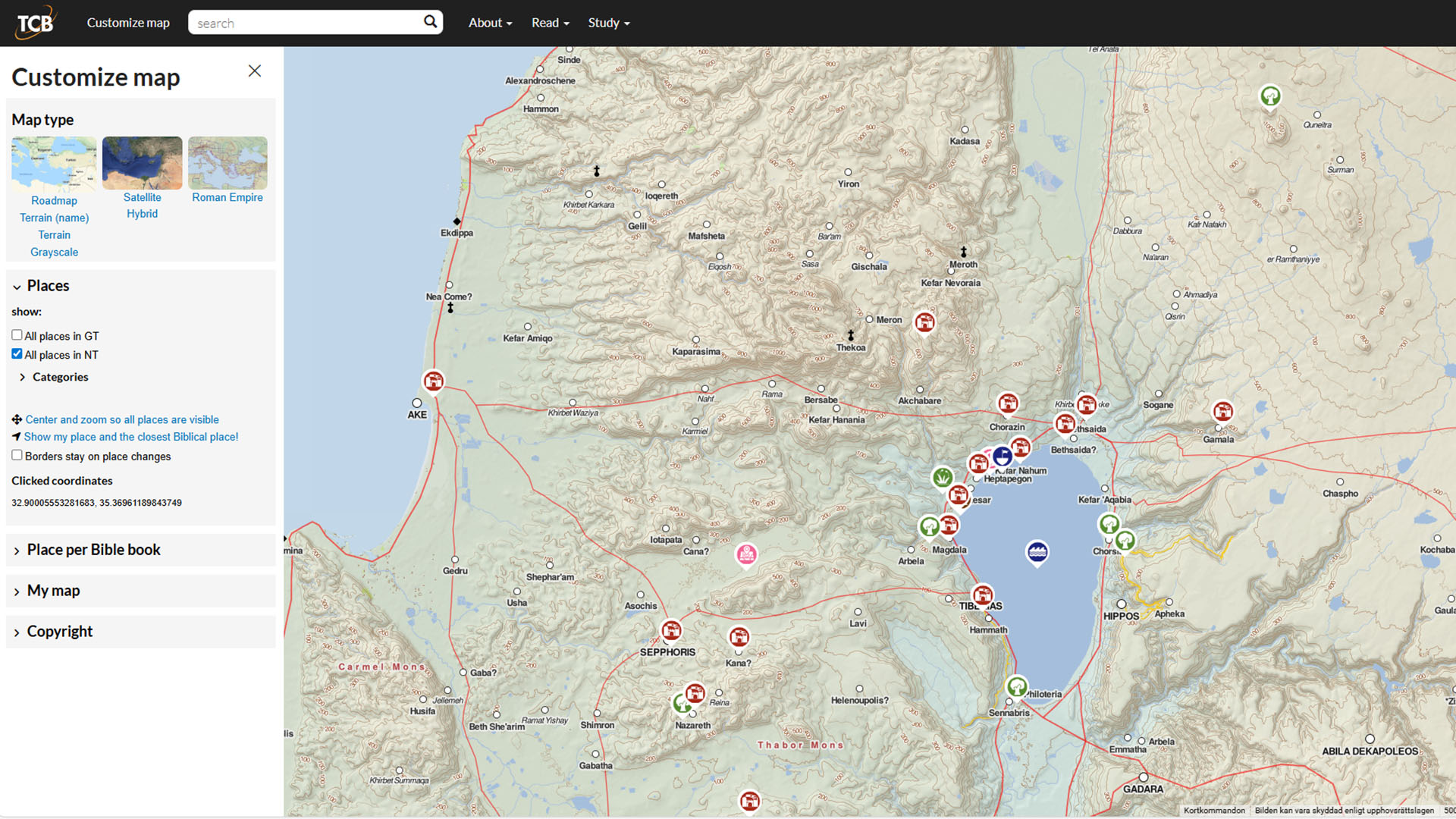
Task: Expand Place per Bible book section
Action: pos(93,550)
